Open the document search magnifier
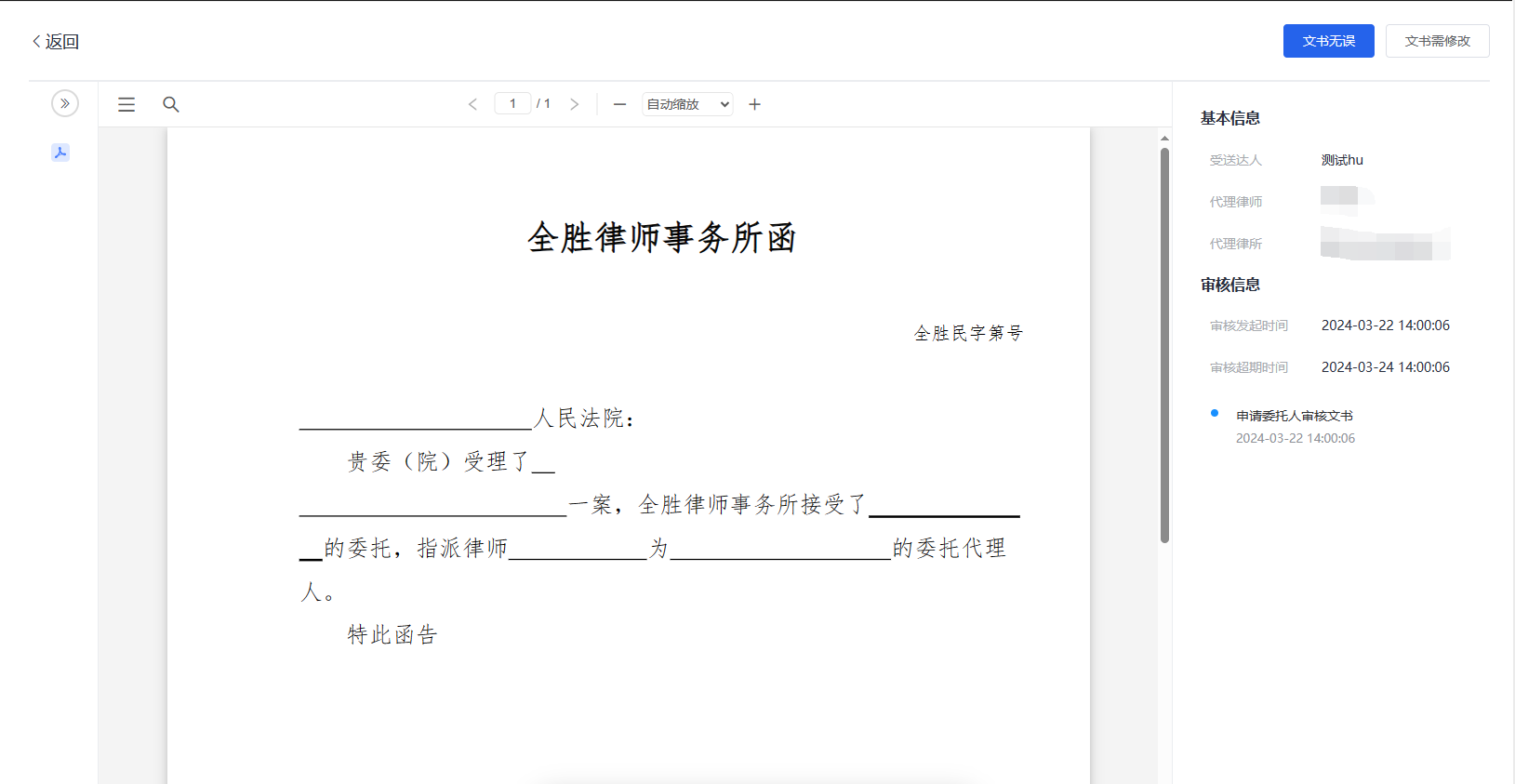The width and height of the screenshot is (1515, 784). 171,104
